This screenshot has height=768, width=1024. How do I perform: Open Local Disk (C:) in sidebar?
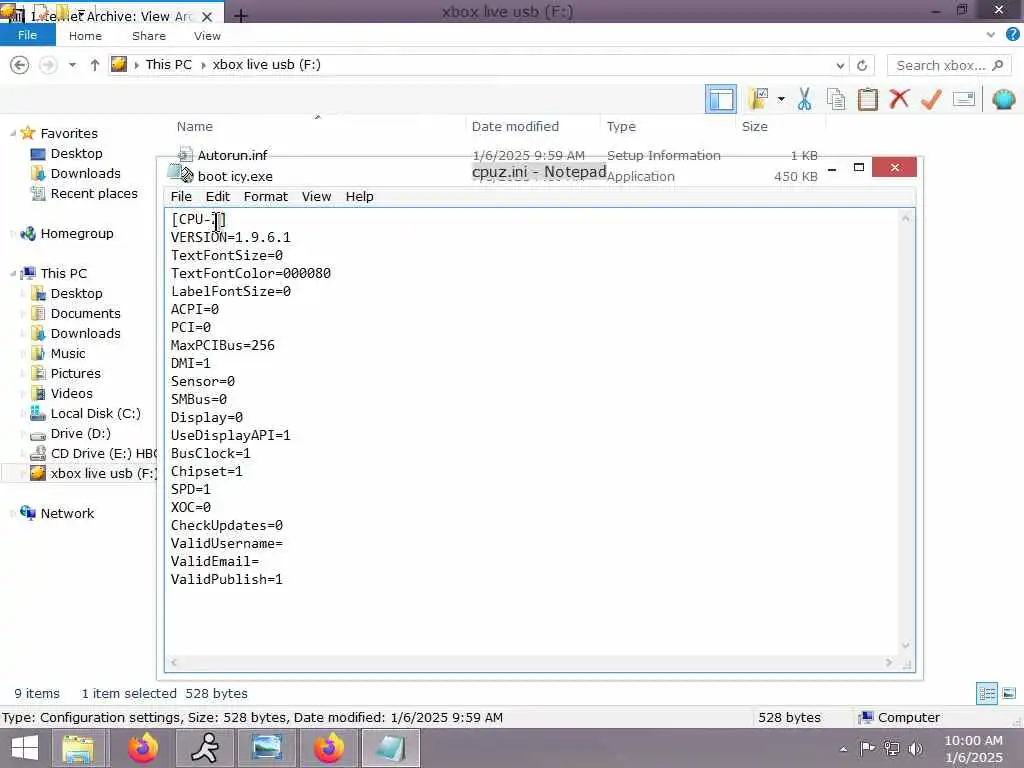(95, 413)
